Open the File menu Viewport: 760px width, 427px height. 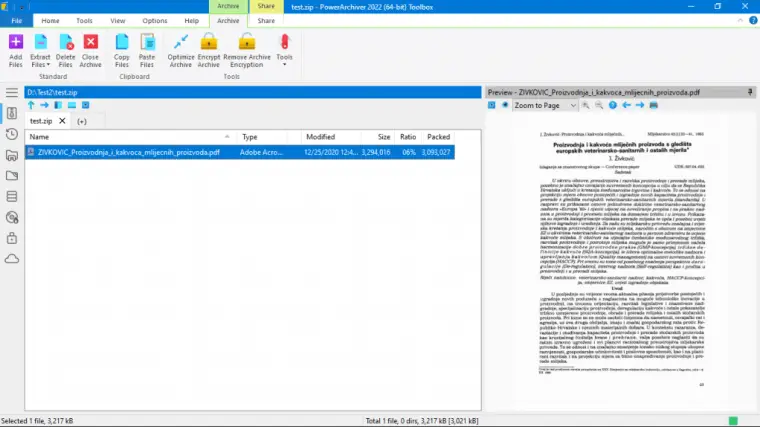coord(16,20)
